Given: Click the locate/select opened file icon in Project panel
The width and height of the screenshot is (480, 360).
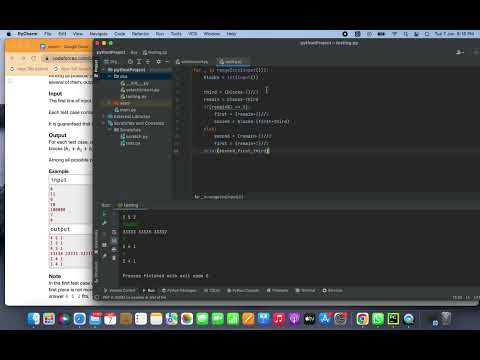Looking at the screenshot, I should tap(130, 62).
